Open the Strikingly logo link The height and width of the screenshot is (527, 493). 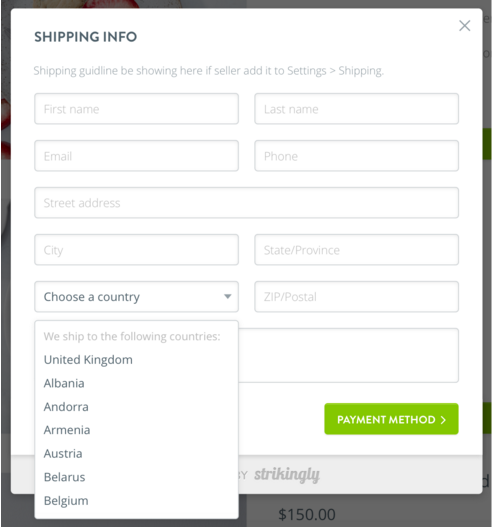click(x=287, y=475)
